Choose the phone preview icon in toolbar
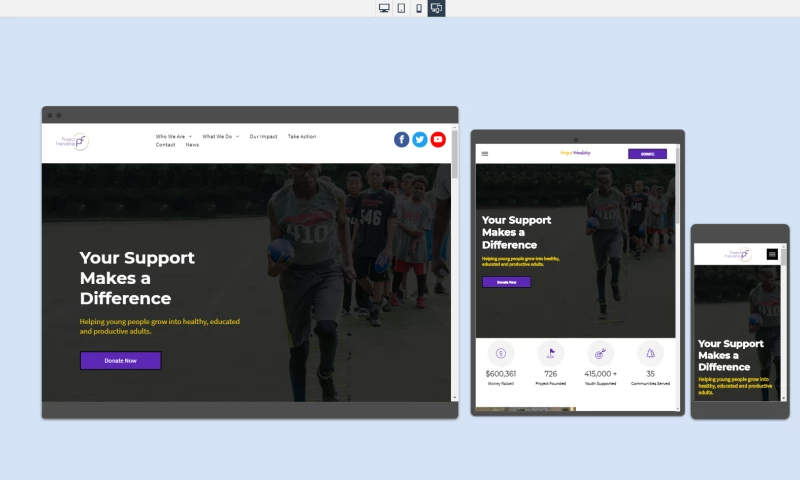800x480 pixels. 419,8
